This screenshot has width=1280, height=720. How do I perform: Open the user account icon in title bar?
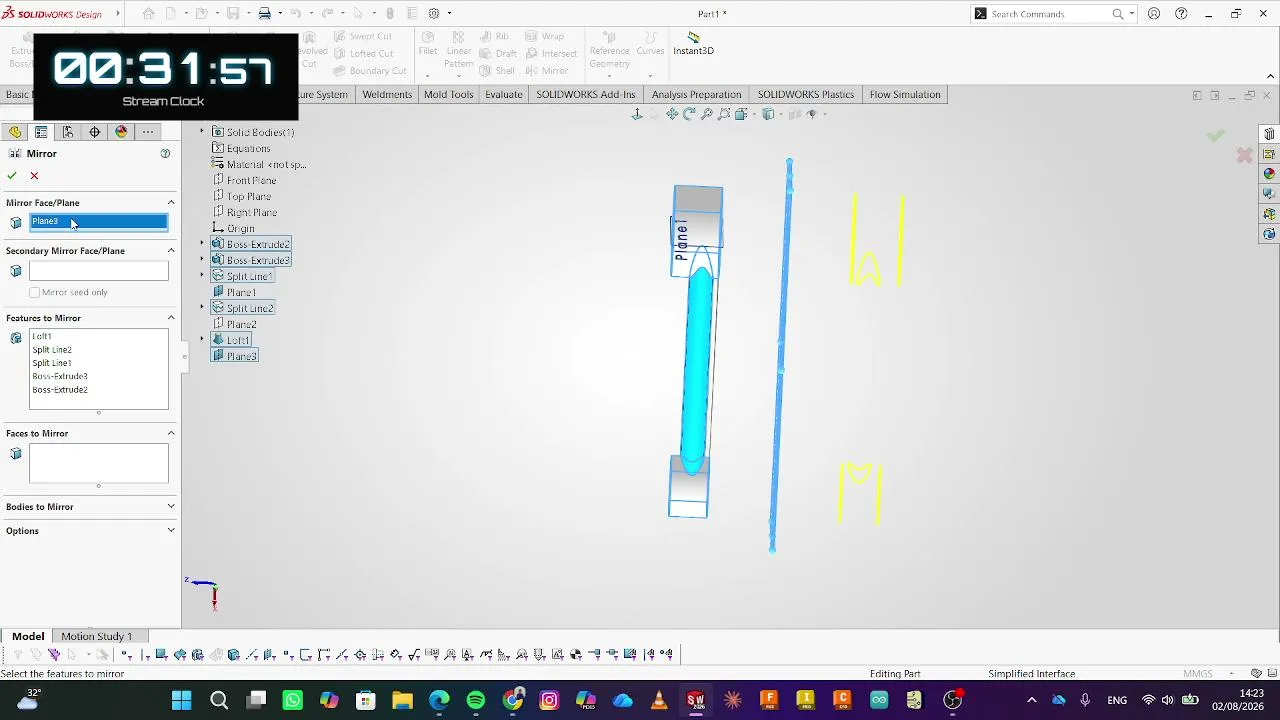tap(1154, 14)
